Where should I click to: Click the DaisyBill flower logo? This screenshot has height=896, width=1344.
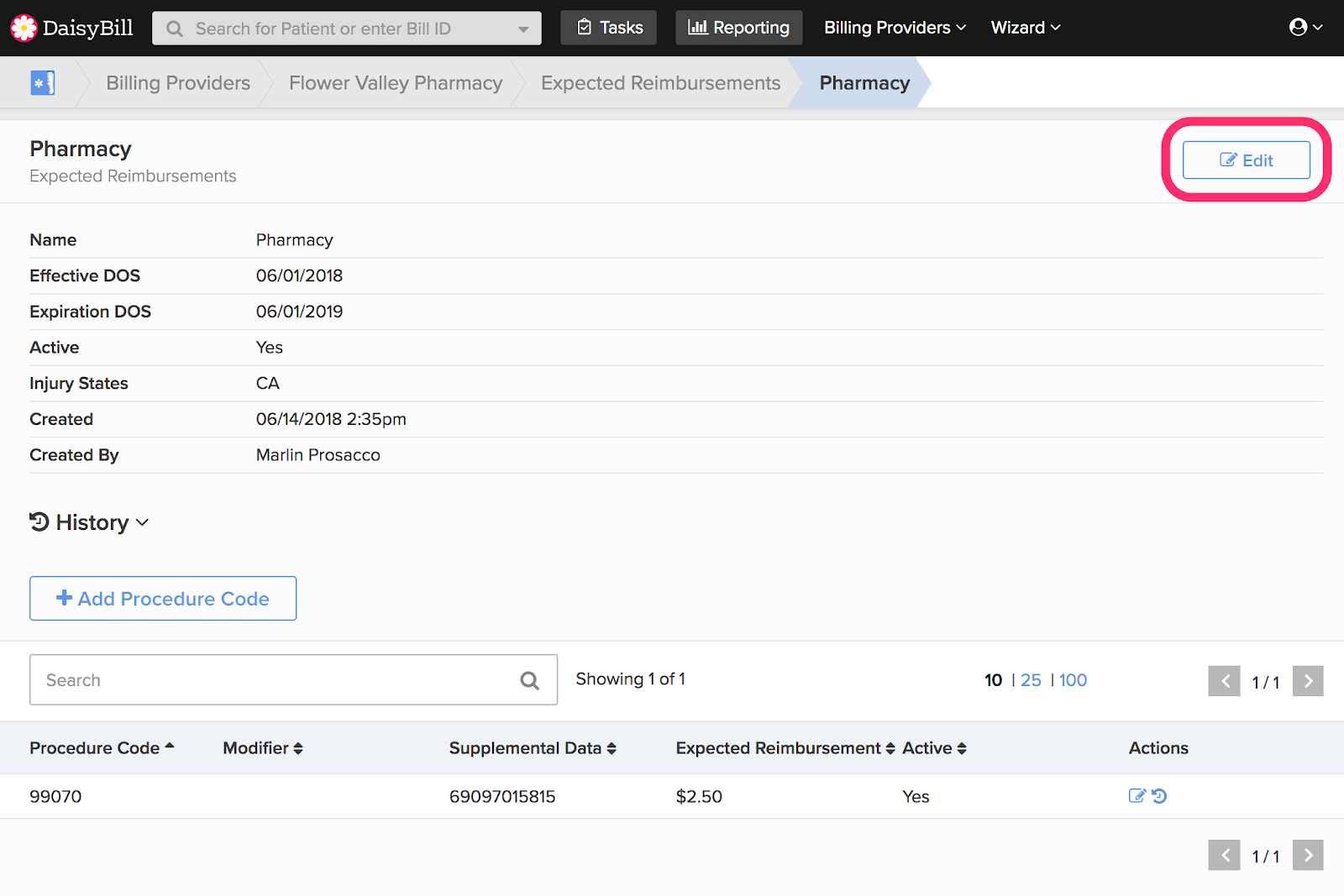[x=24, y=28]
